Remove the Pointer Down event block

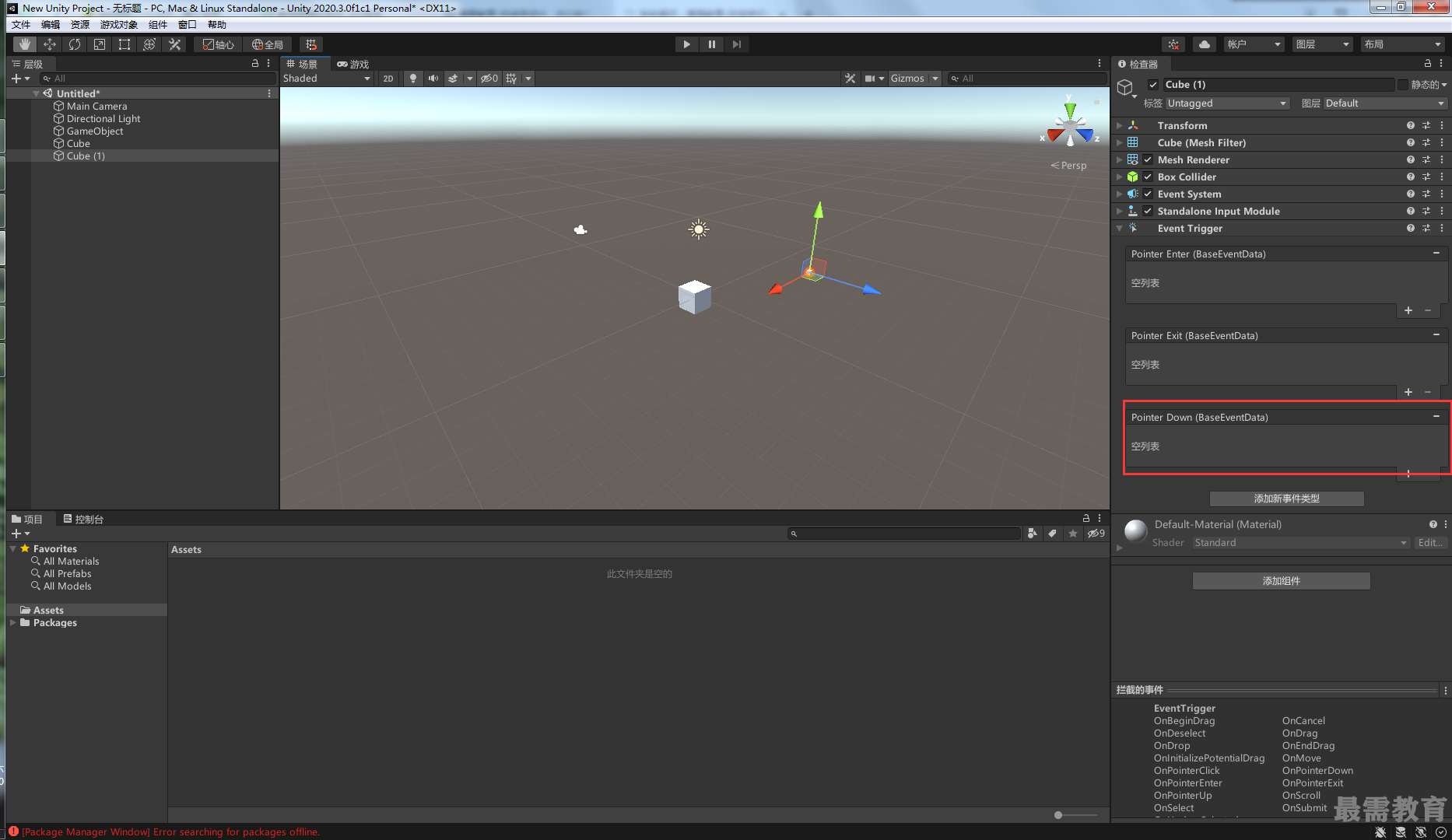[x=1436, y=417]
